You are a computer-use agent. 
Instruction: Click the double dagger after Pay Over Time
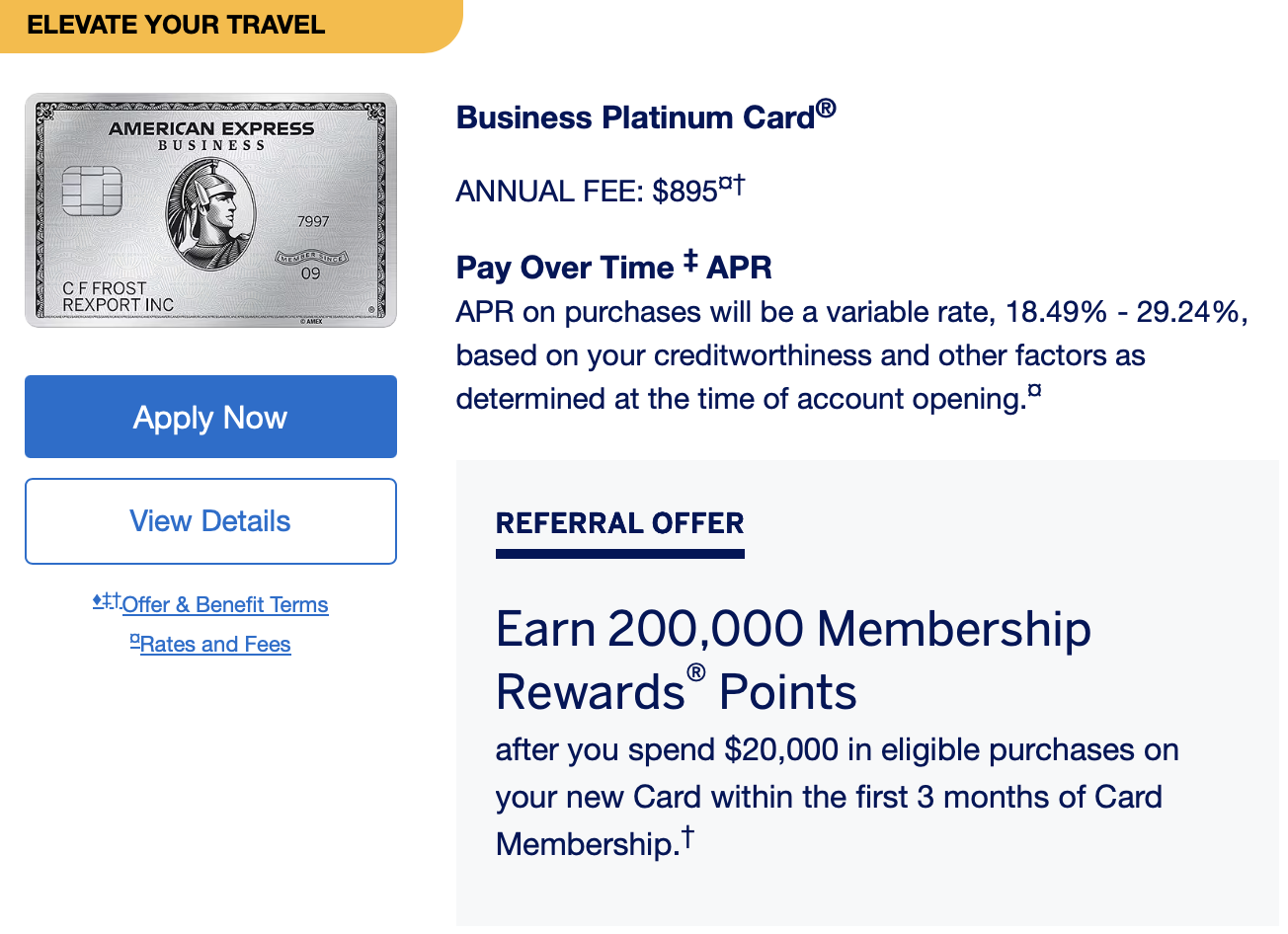click(x=690, y=262)
